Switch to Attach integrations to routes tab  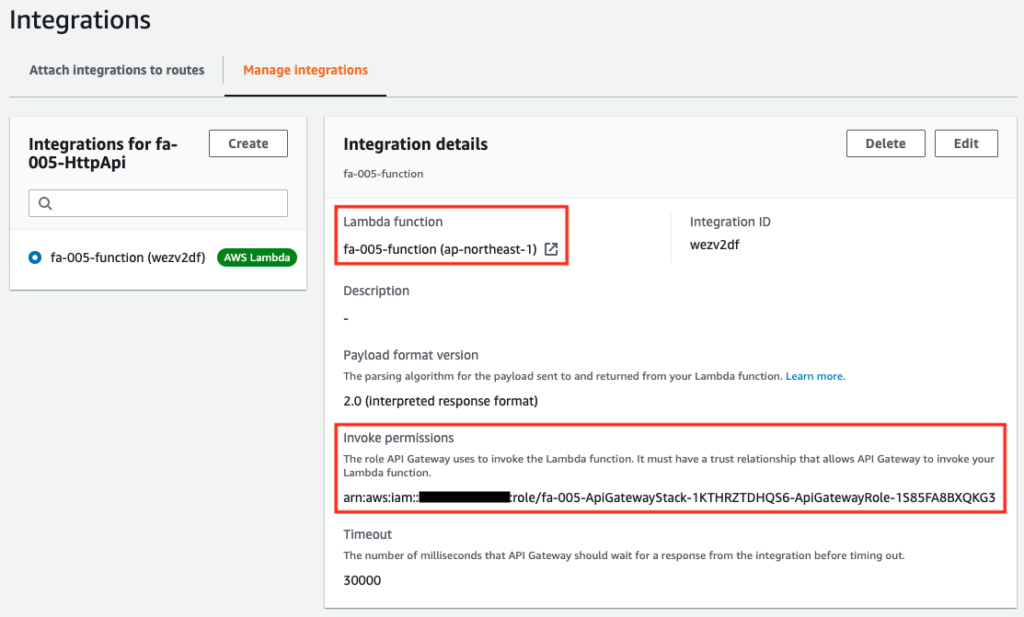click(117, 70)
